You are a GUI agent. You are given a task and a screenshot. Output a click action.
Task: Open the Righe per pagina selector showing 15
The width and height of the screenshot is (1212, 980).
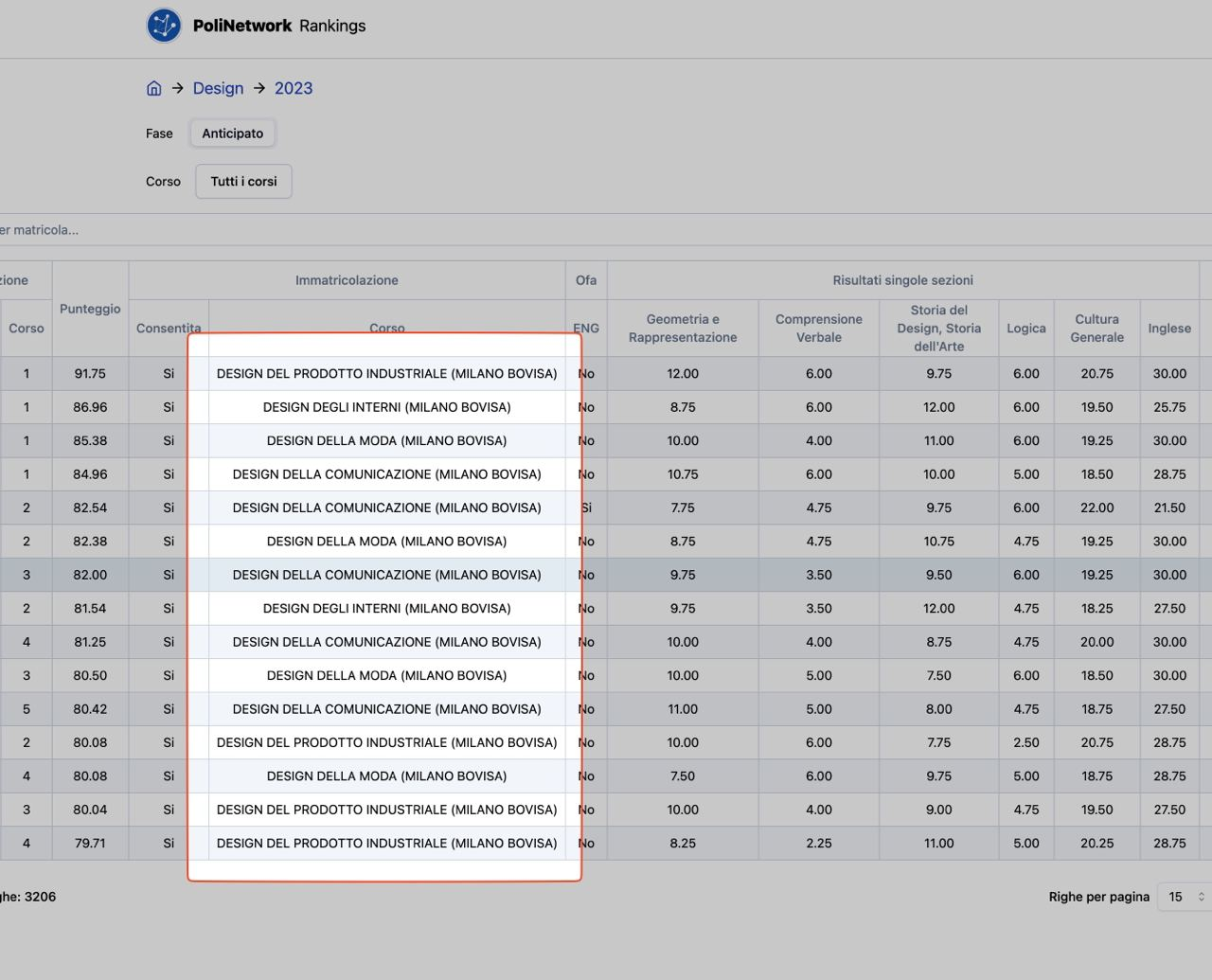click(1176, 897)
